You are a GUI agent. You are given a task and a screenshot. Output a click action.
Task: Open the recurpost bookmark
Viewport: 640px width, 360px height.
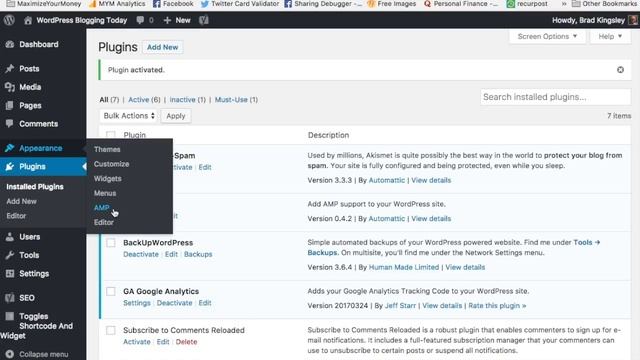coord(527,4)
